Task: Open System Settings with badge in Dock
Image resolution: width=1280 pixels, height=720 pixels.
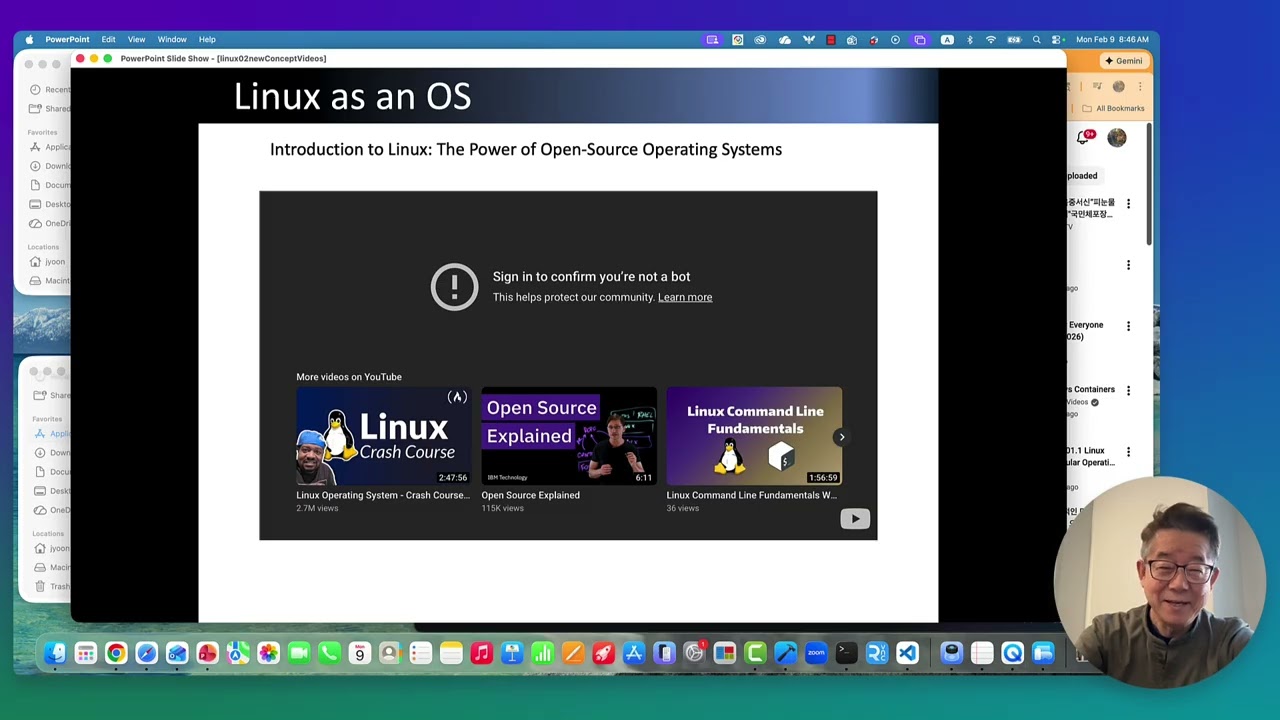Action: click(694, 654)
